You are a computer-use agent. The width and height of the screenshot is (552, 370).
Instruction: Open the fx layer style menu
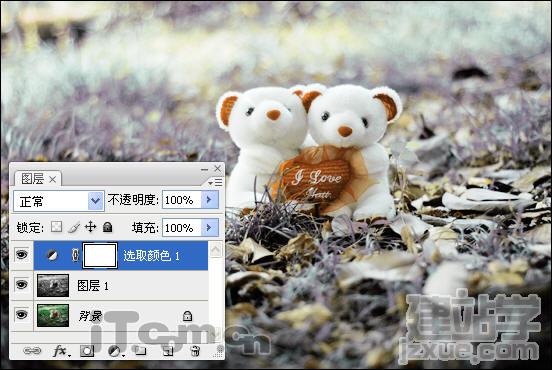[x=61, y=351]
